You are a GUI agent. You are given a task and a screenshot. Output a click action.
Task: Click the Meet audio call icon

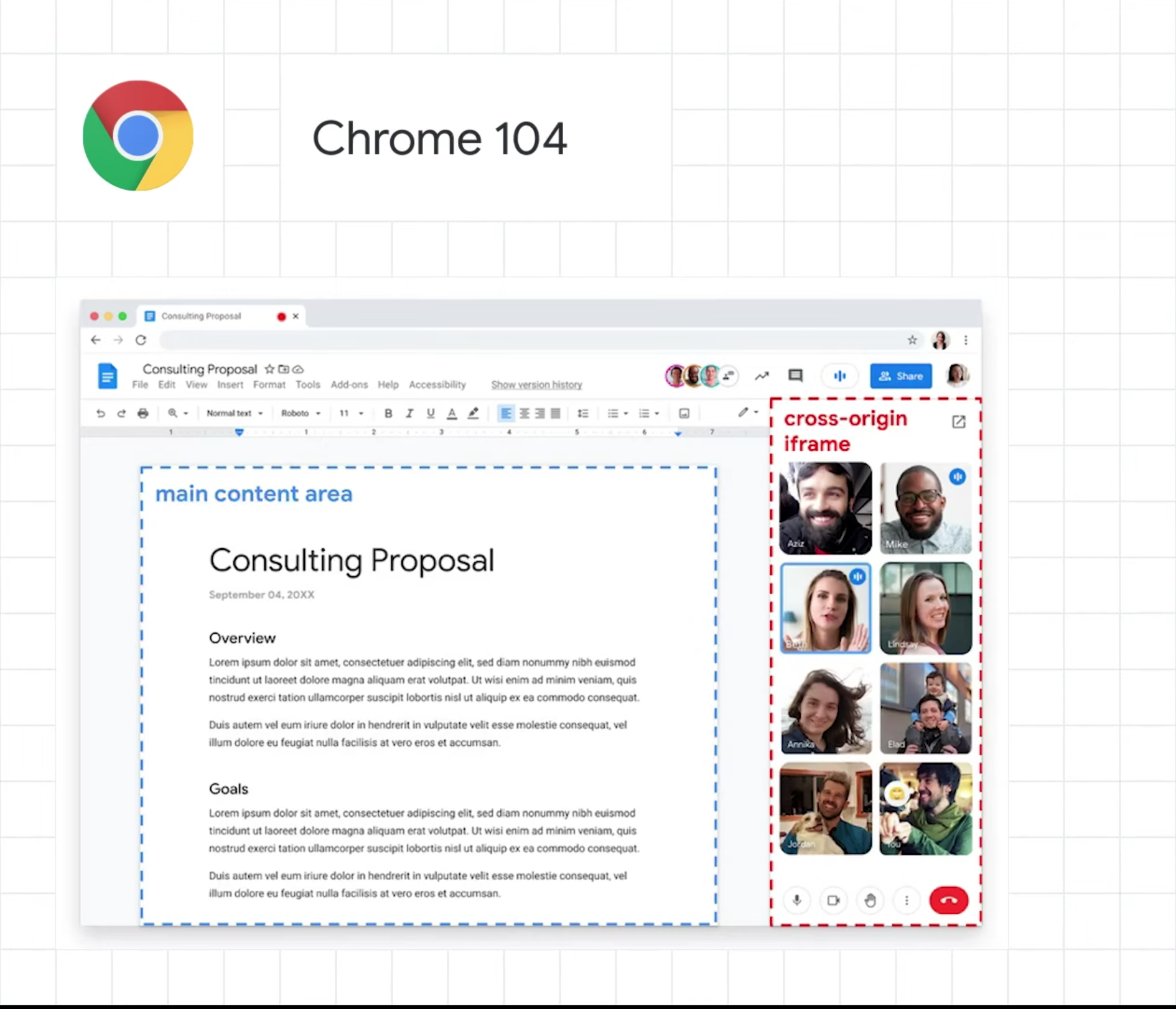coord(839,376)
